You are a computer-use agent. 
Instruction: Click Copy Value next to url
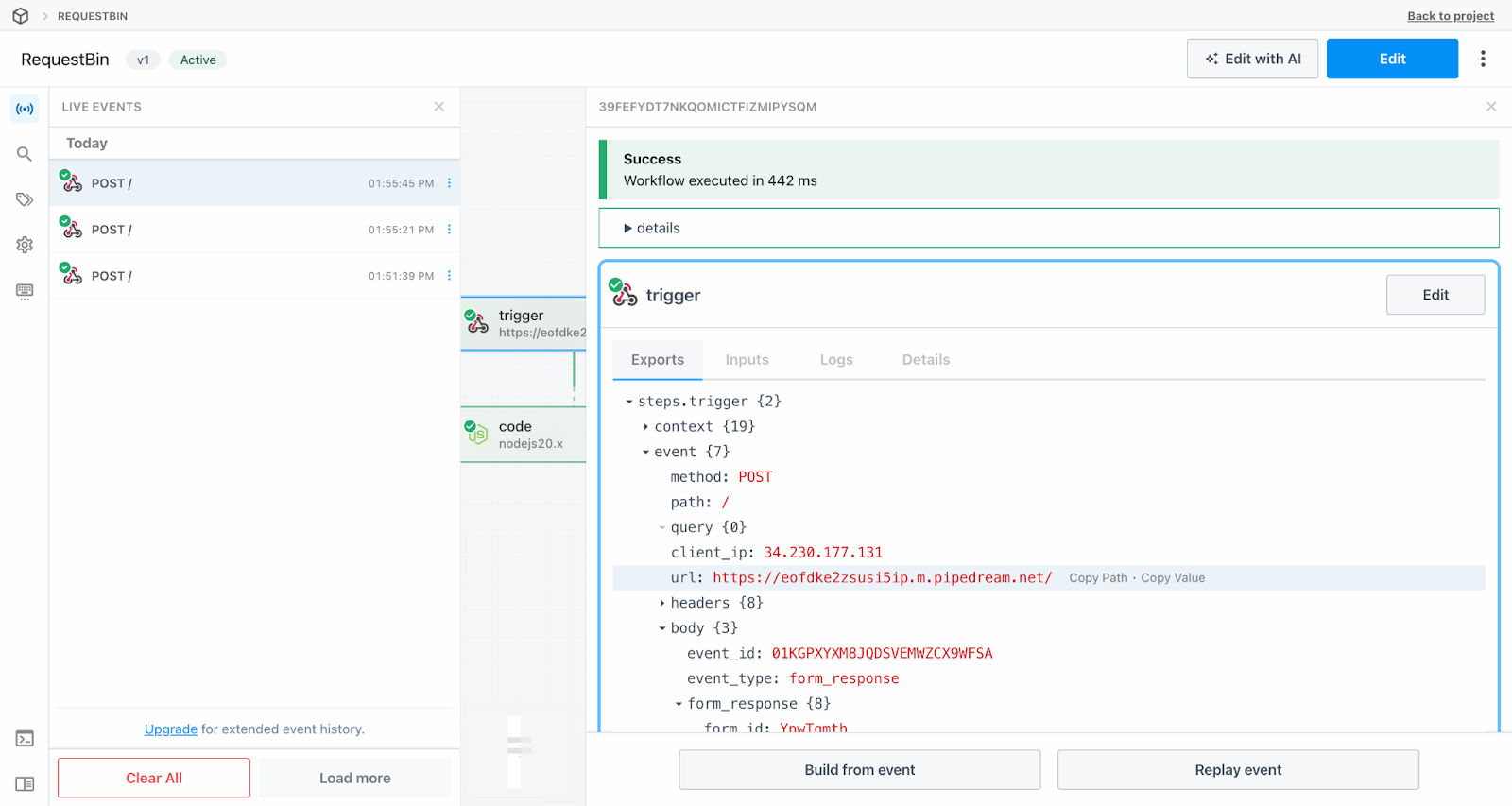(x=1173, y=578)
